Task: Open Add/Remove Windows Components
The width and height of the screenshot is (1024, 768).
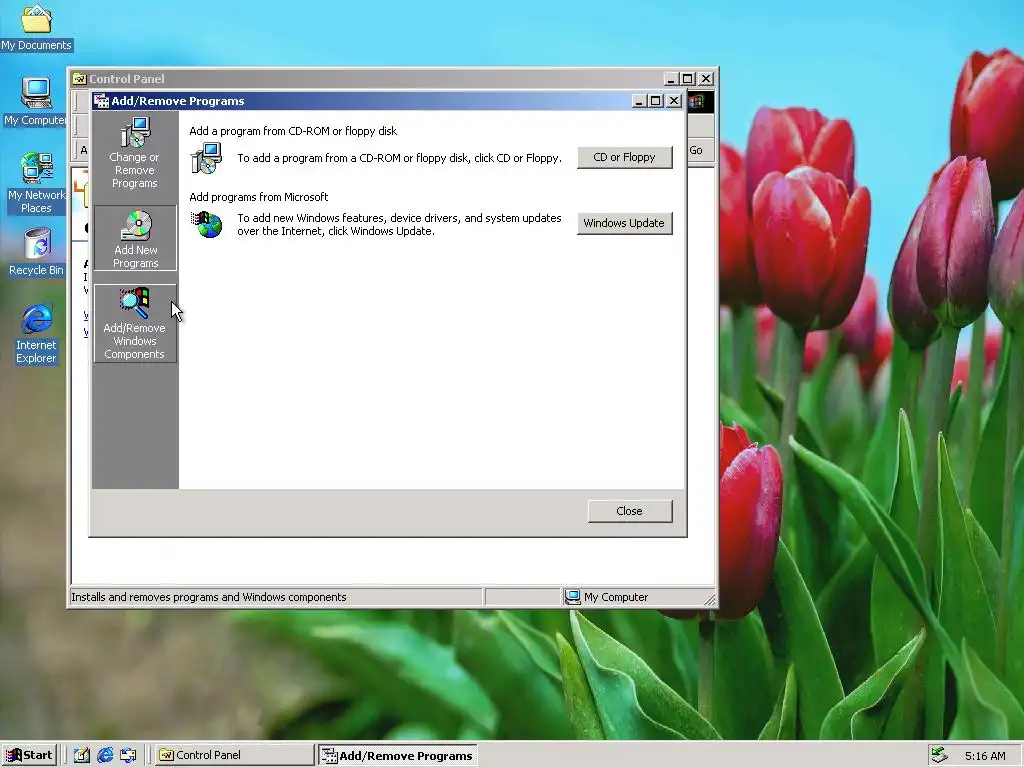Action: [x=135, y=324]
